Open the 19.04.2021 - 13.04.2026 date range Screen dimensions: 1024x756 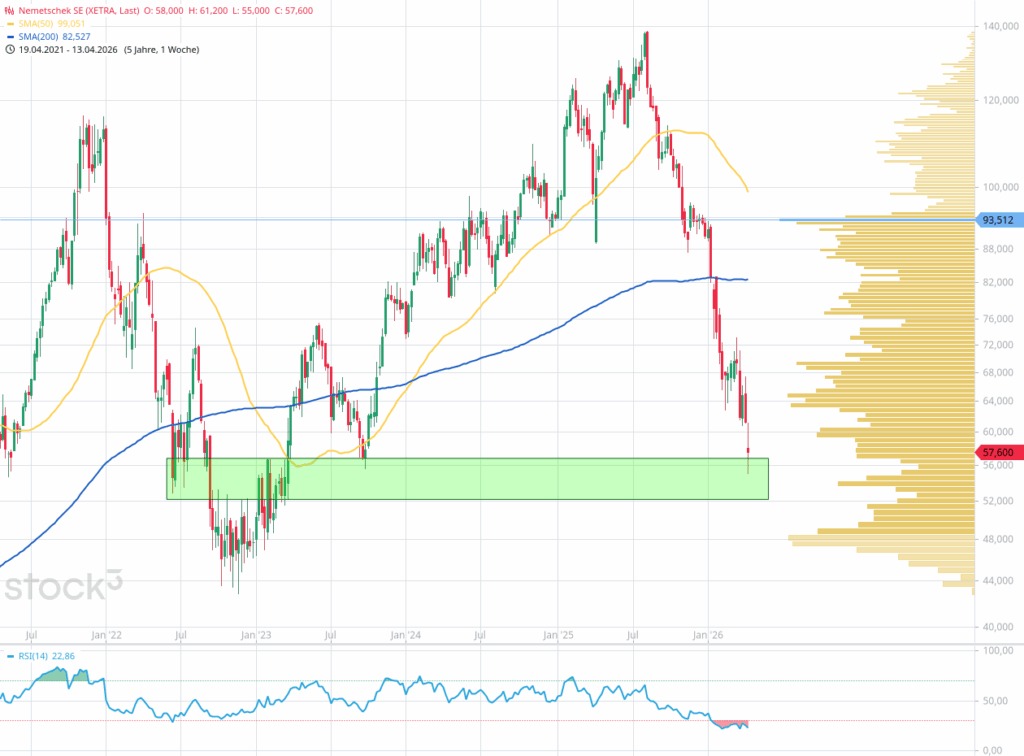pyautogui.click(x=68, y=49)
